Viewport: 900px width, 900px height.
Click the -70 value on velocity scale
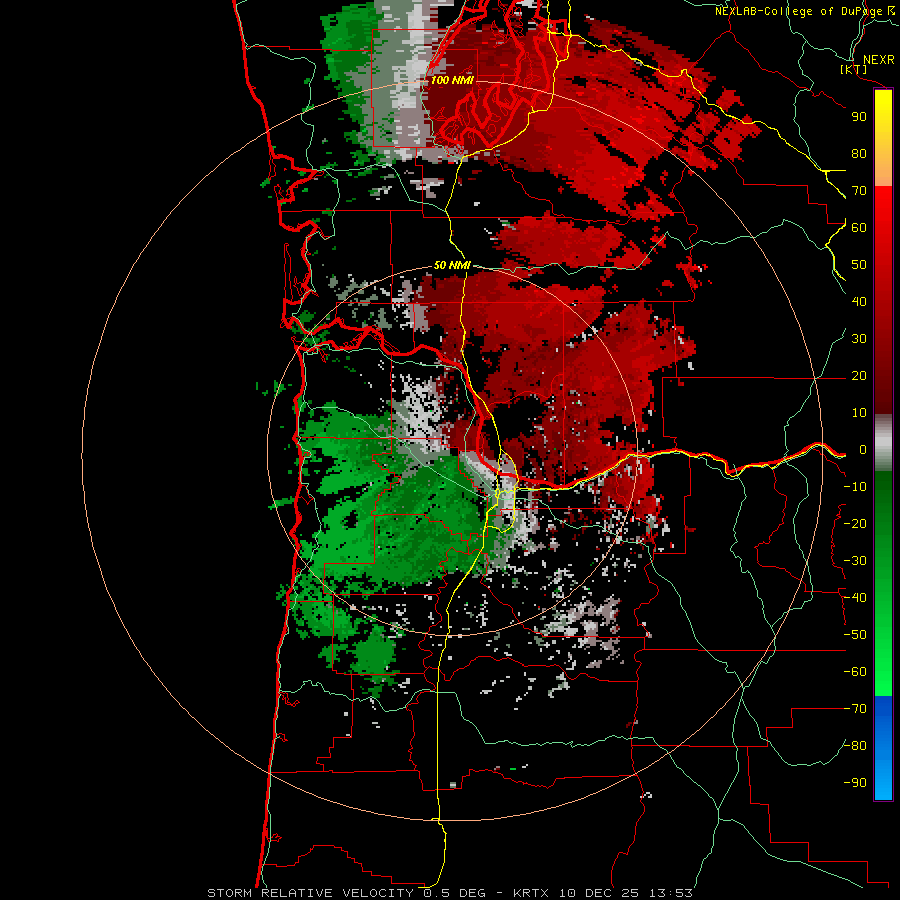[x=855, y=709]
